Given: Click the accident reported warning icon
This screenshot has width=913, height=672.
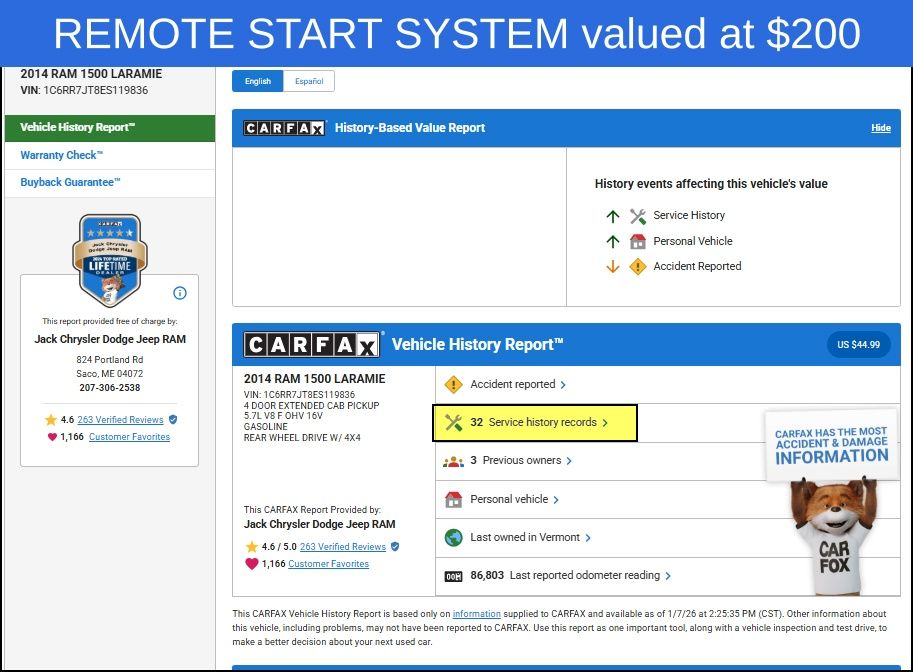Looking at the screenshot, I should pyautogui.click(x=453, y=384).
